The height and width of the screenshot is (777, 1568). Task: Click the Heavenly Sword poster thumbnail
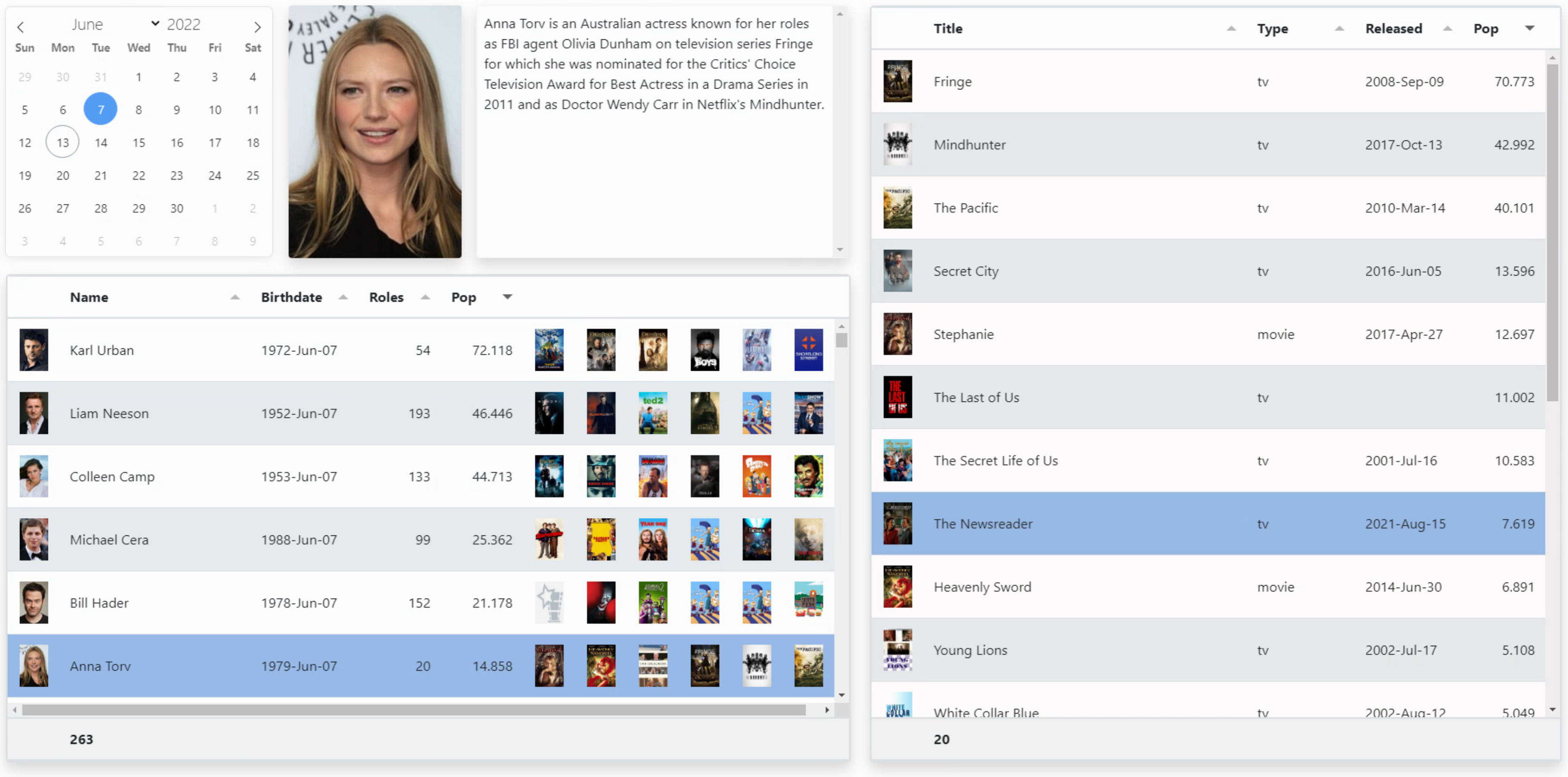point(898,587)
